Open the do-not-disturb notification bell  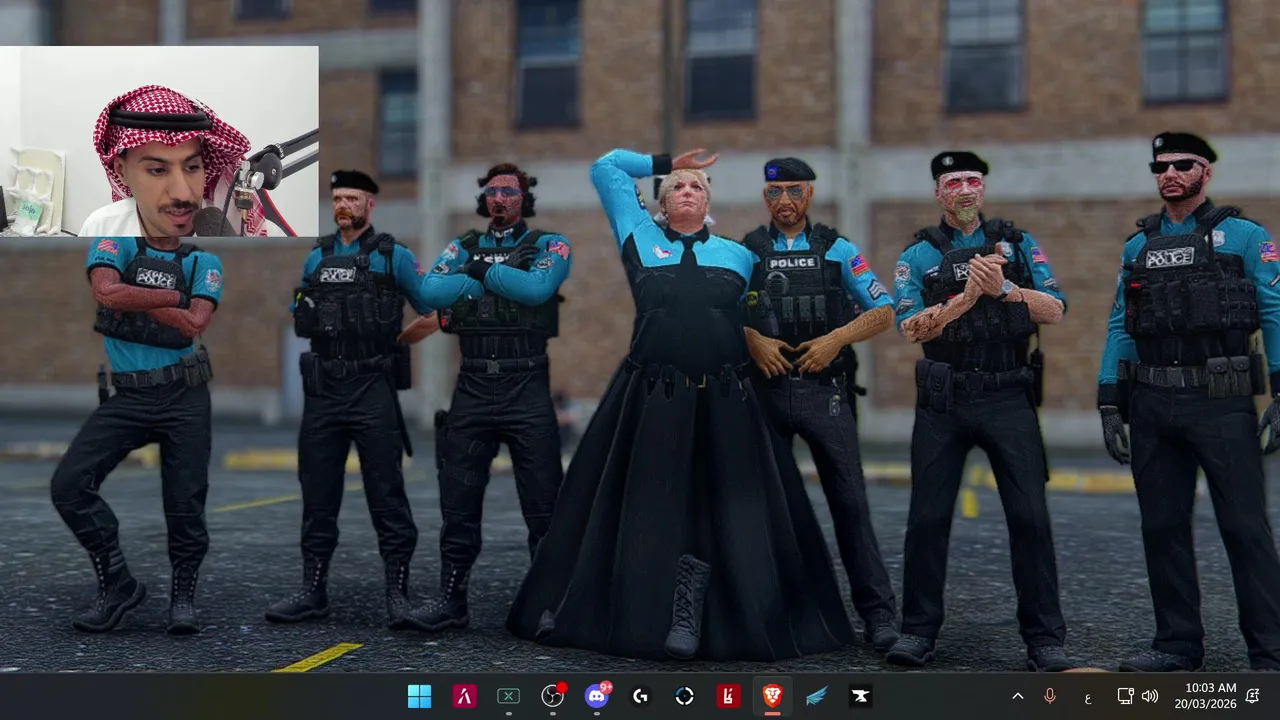tap(1253, 696)
